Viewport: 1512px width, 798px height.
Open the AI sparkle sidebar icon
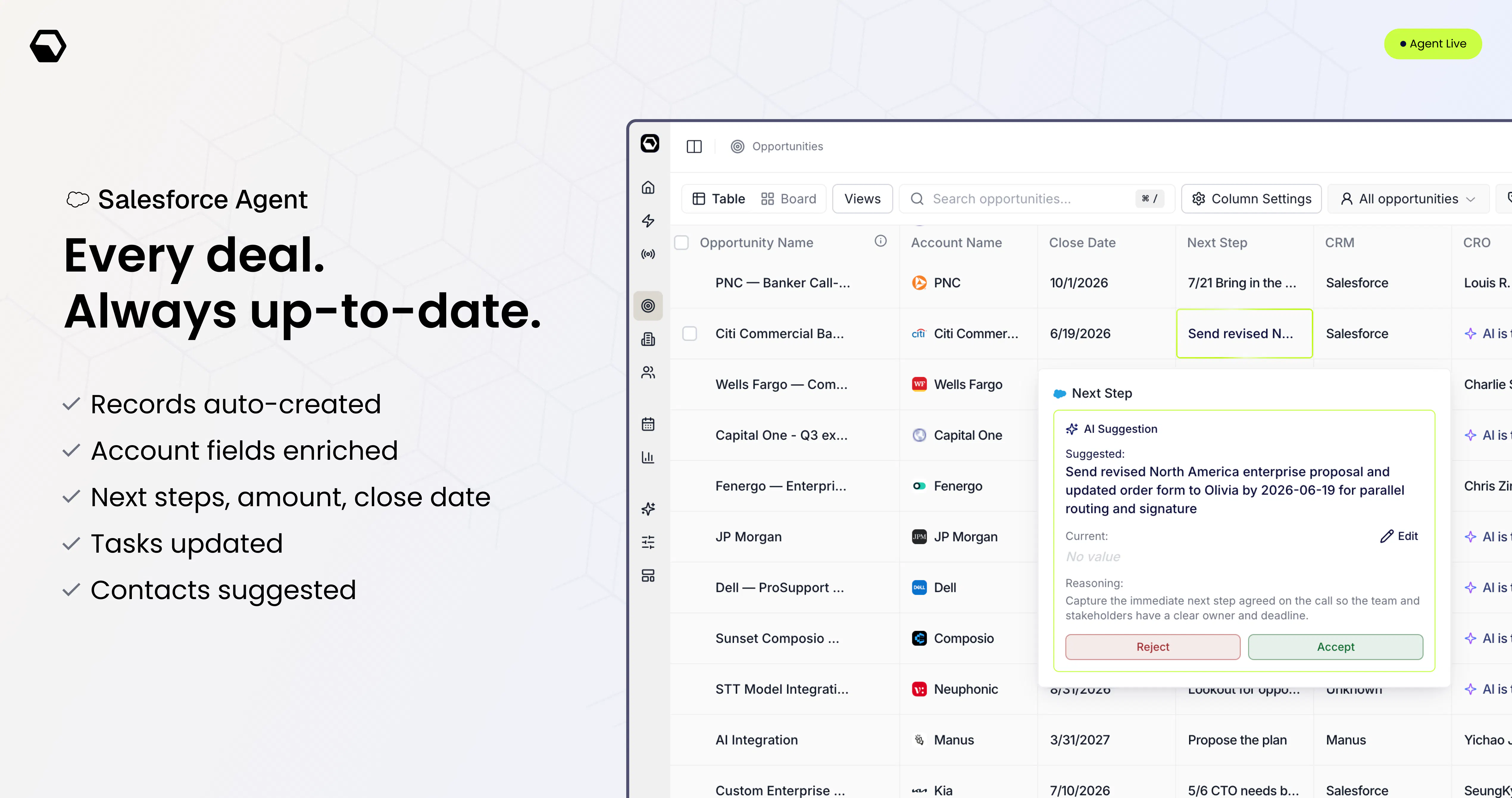648,509
